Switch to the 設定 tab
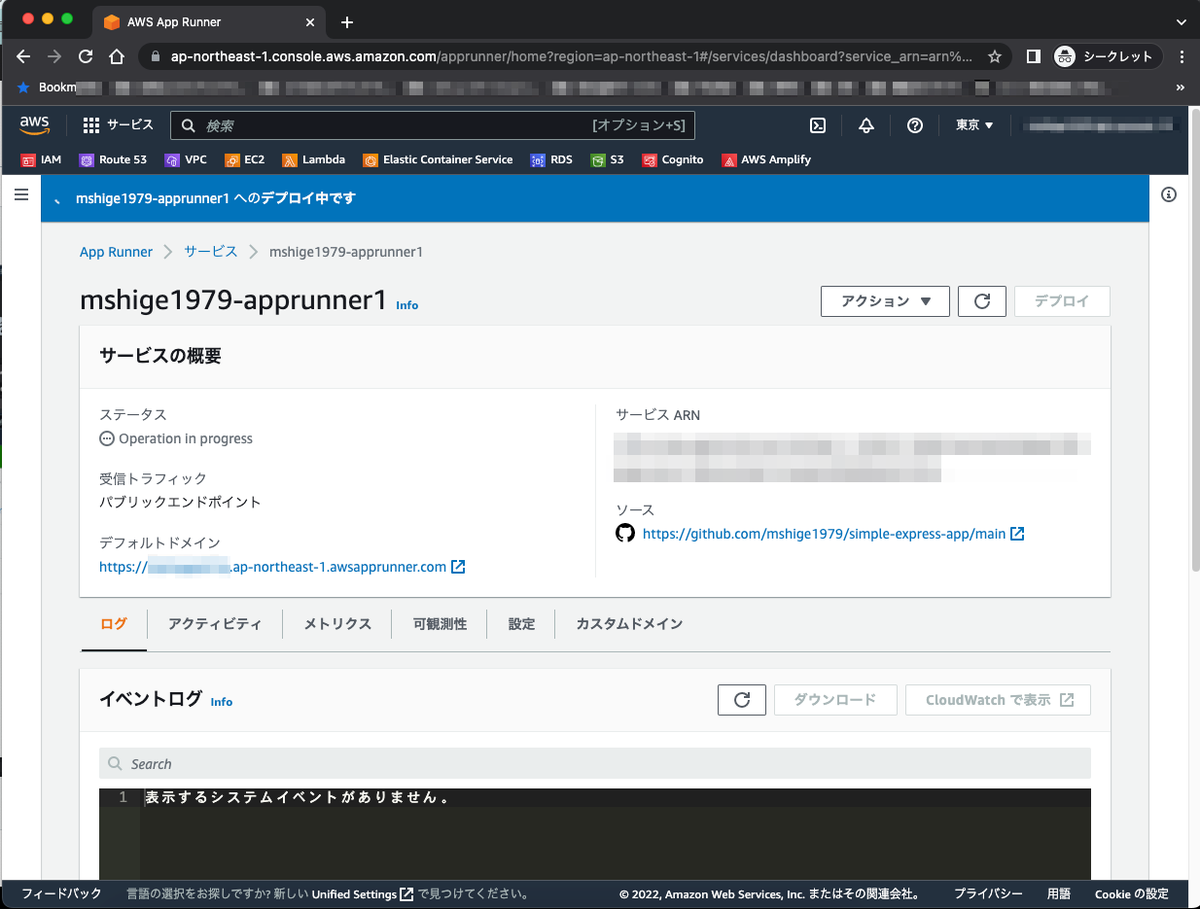 point(521,624)
